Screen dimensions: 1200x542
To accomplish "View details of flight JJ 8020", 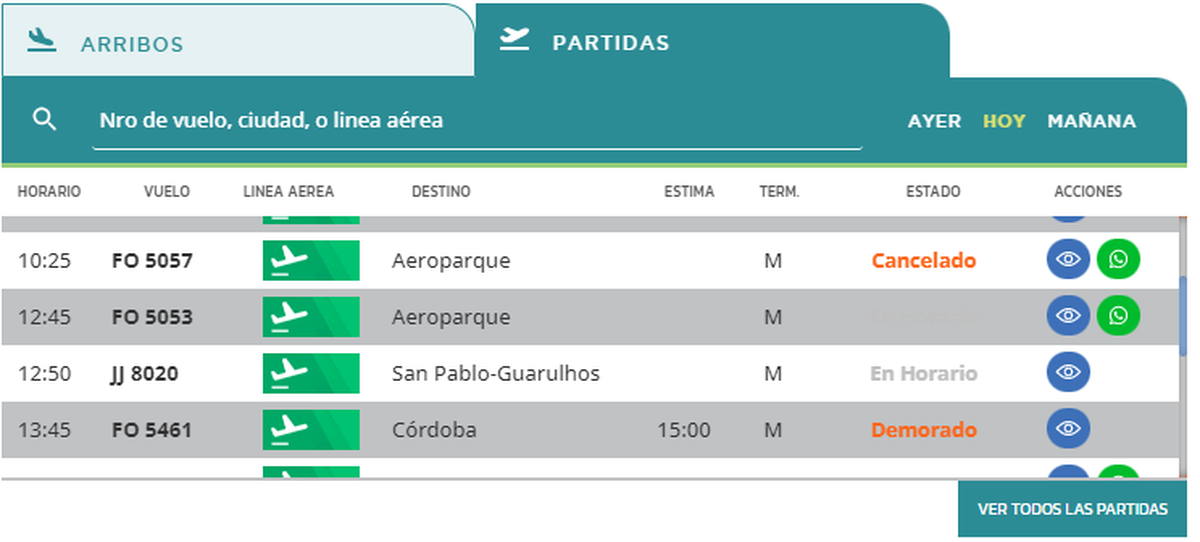I will 1068,373.
